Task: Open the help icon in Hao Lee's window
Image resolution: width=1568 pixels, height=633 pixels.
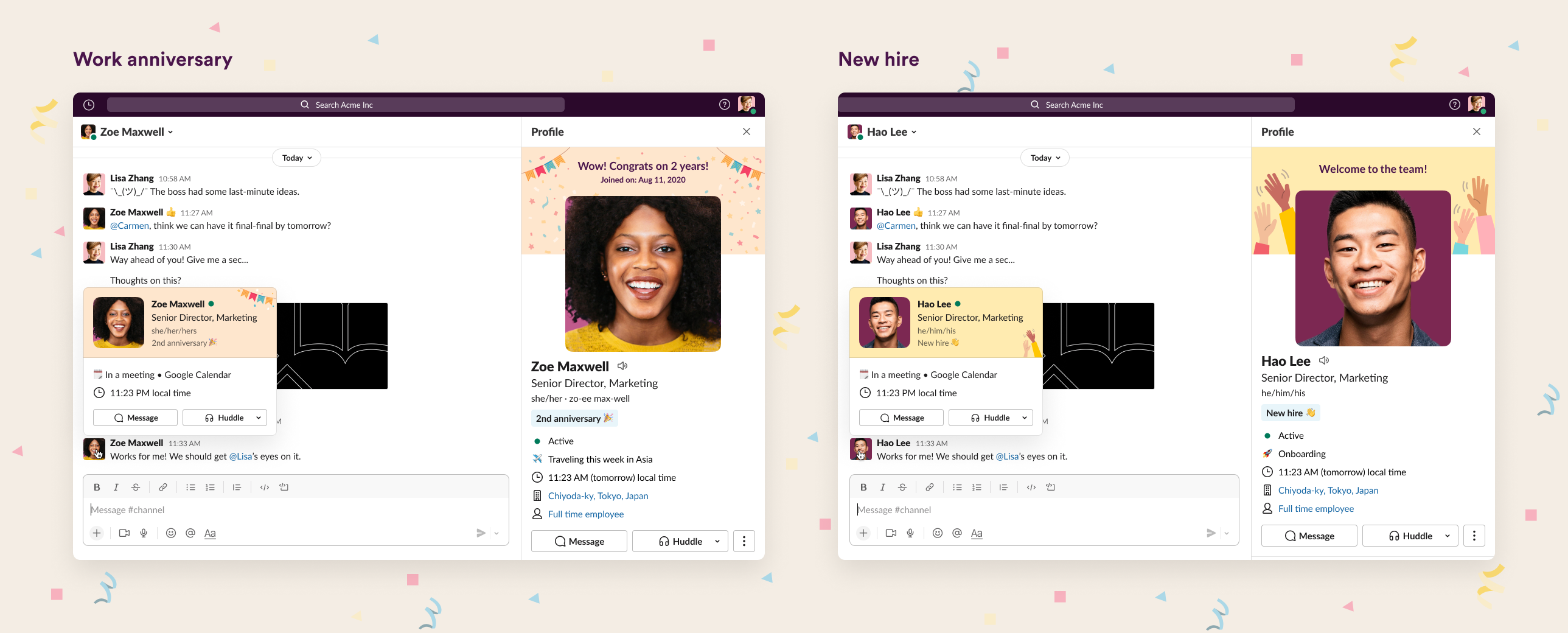Action: 1454,105
